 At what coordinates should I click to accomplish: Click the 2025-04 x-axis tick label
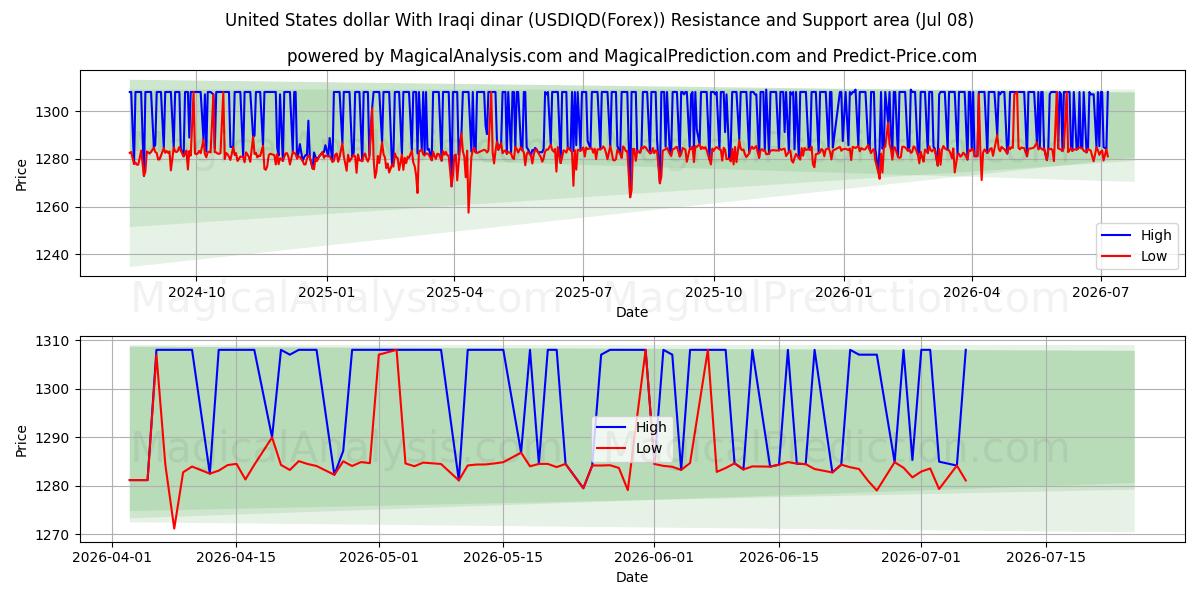(454, 292)
